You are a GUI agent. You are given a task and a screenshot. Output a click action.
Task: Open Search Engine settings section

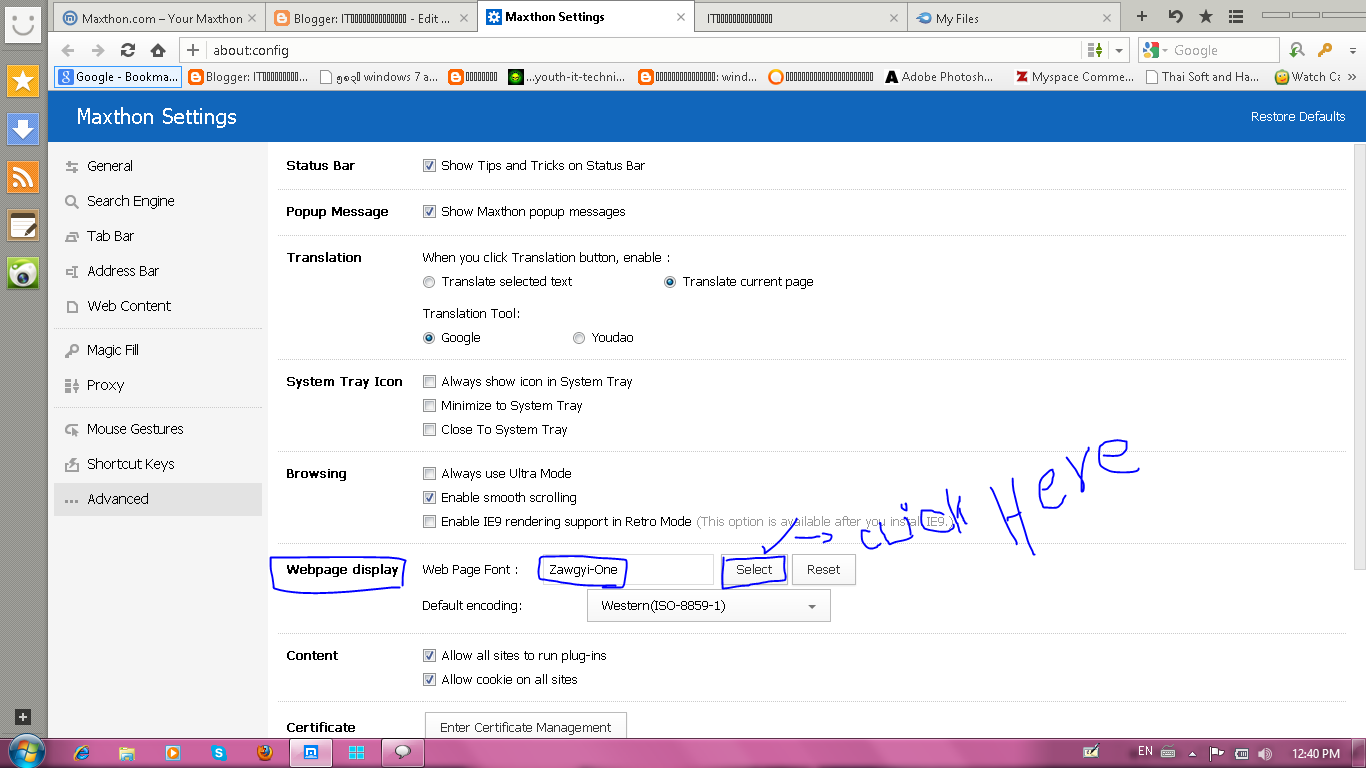(158, 201)
